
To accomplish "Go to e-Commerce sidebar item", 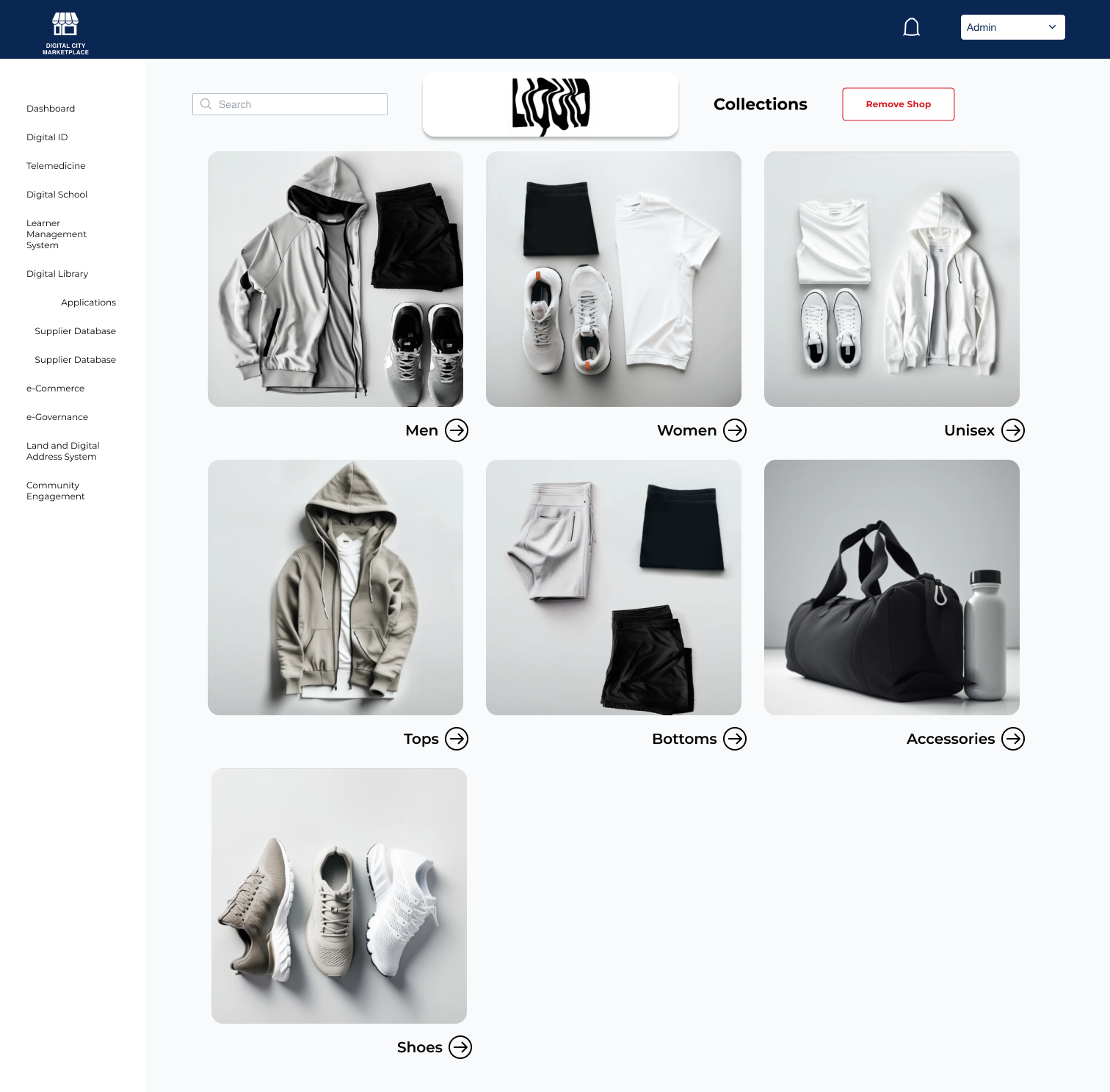I will click(55, 388).
